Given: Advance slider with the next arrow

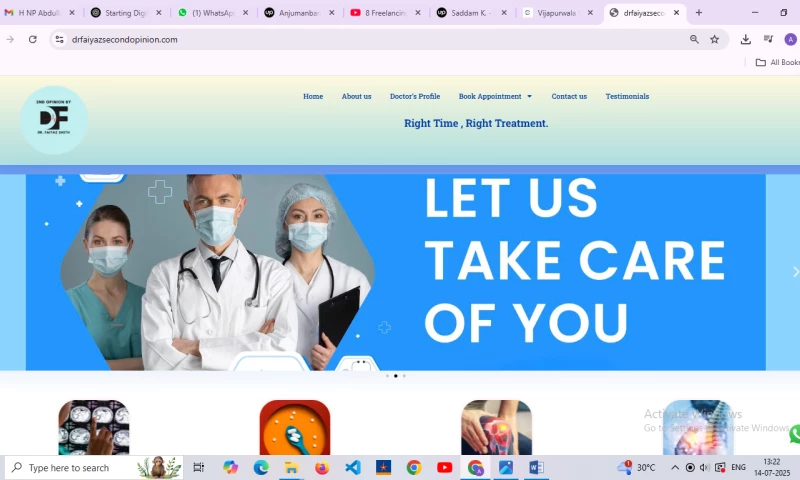Looking at the screenshot, I should [795, 272].
